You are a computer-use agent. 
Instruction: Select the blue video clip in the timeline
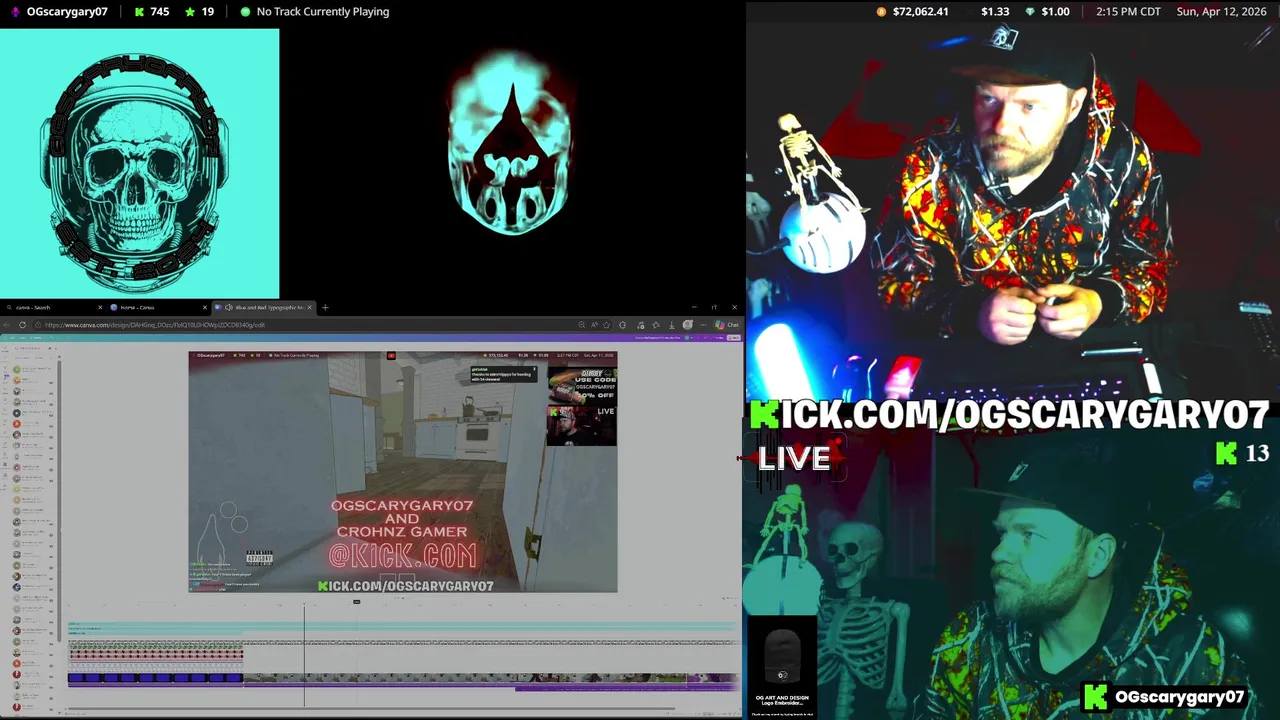[x=155, y=678]
